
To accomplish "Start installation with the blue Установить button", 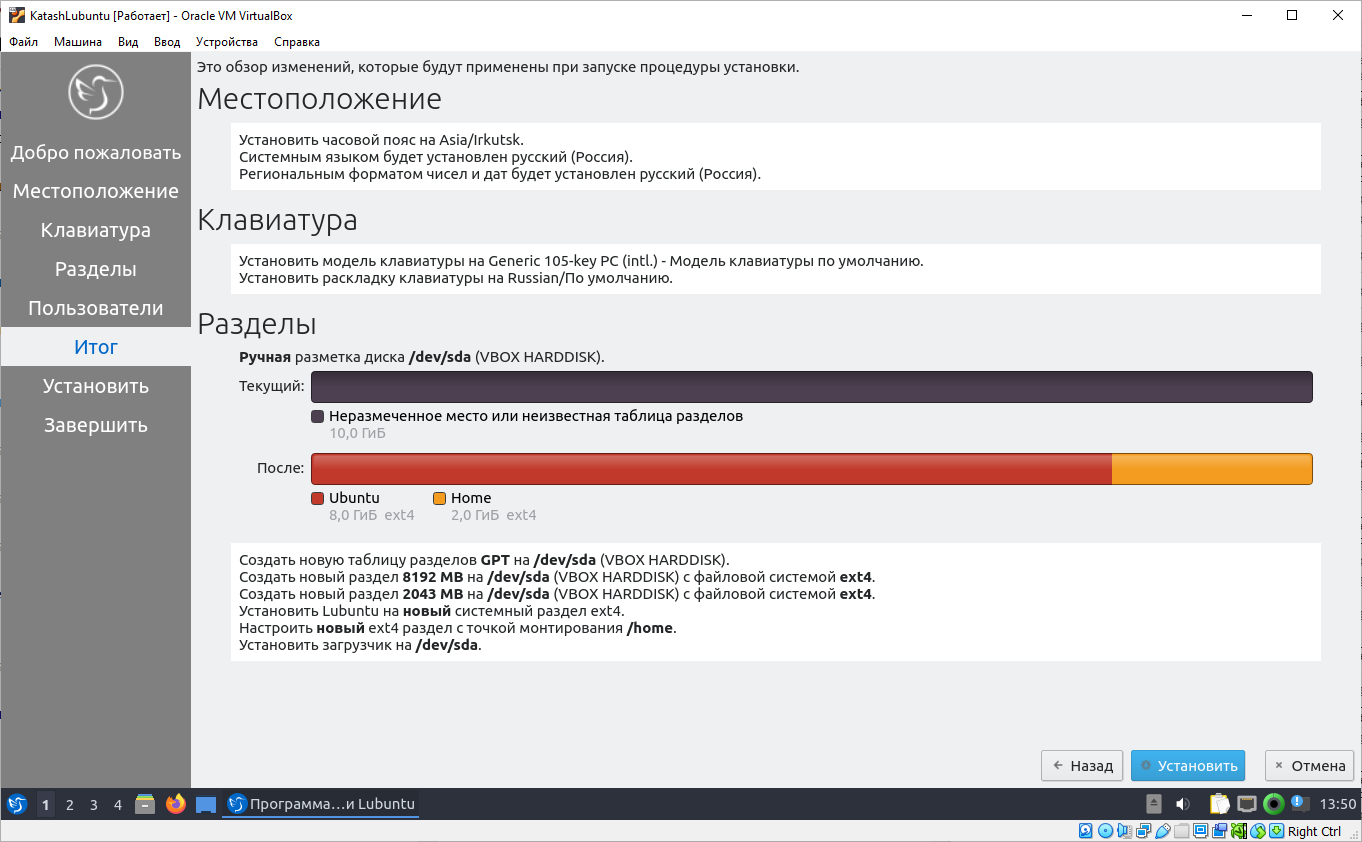I will click(x=1188, y=766).
